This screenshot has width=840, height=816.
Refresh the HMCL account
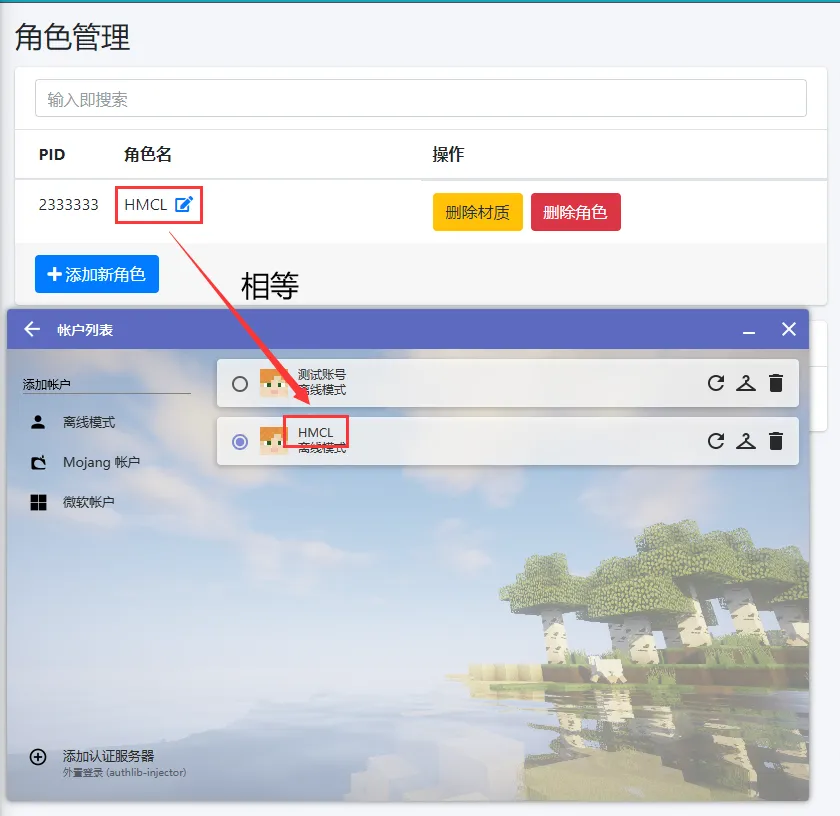pyautogui.click(x=716, y=441)
